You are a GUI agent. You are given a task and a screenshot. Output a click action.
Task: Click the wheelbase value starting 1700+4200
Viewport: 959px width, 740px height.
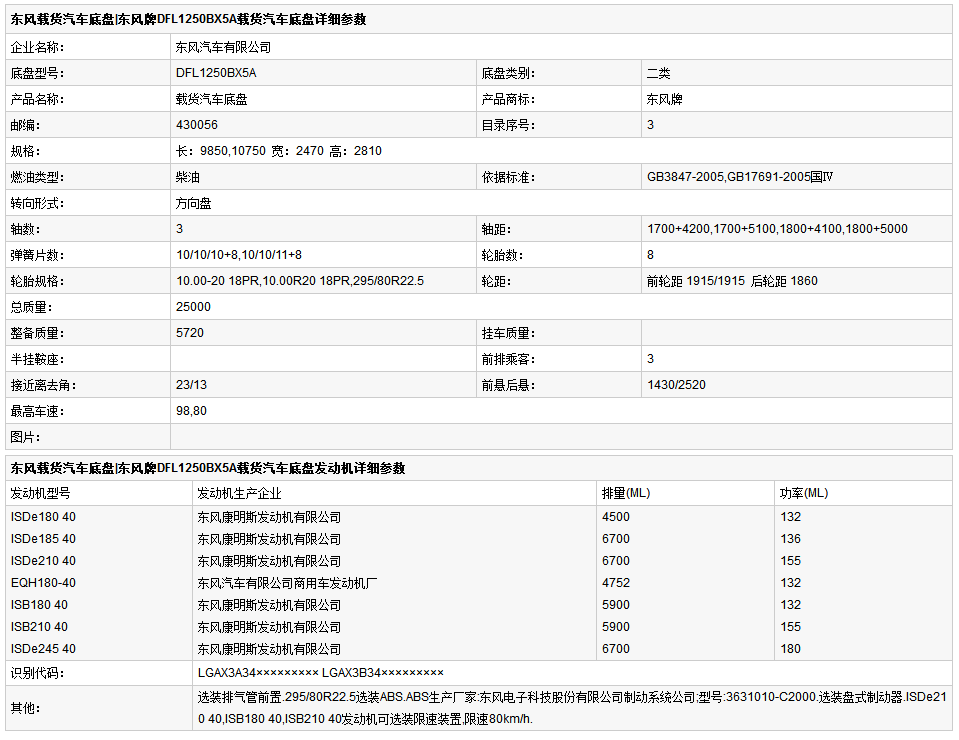(x=777, y=229)
